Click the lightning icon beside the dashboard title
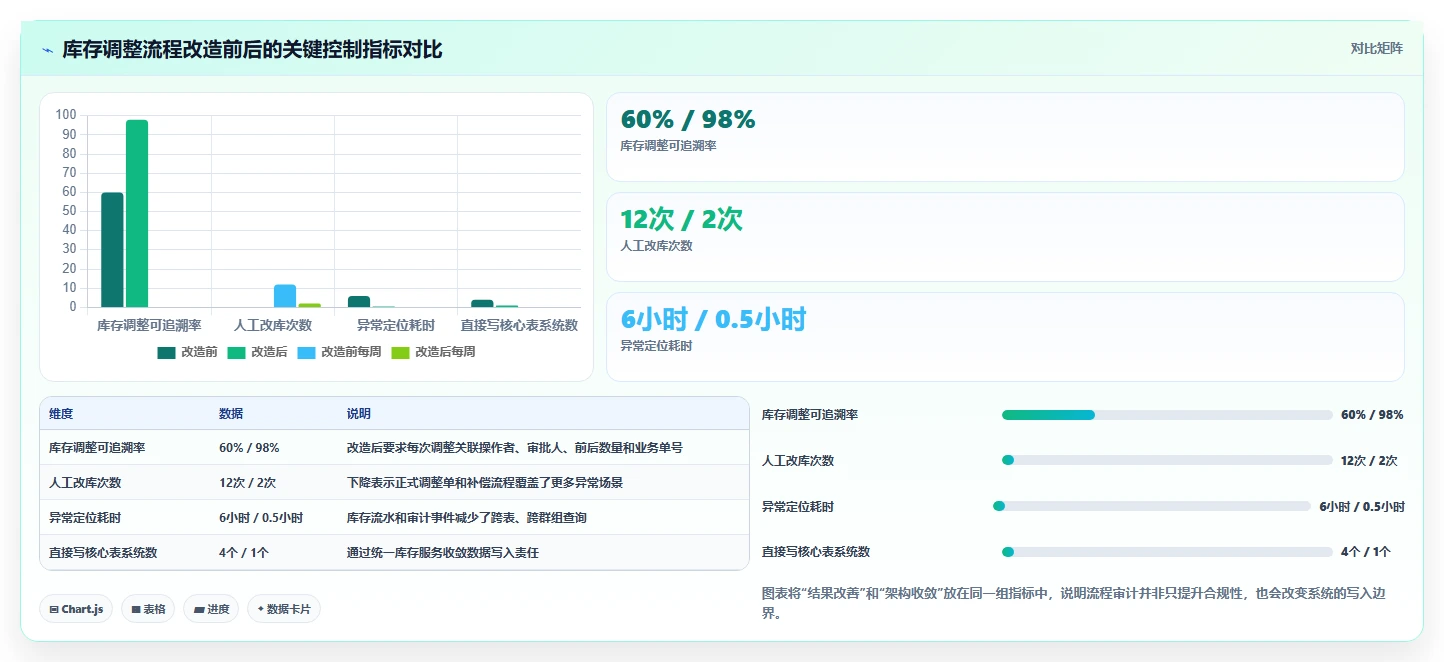Image resolution: width=1444 pixels, height=662 pixels. [x=48, y=50]
